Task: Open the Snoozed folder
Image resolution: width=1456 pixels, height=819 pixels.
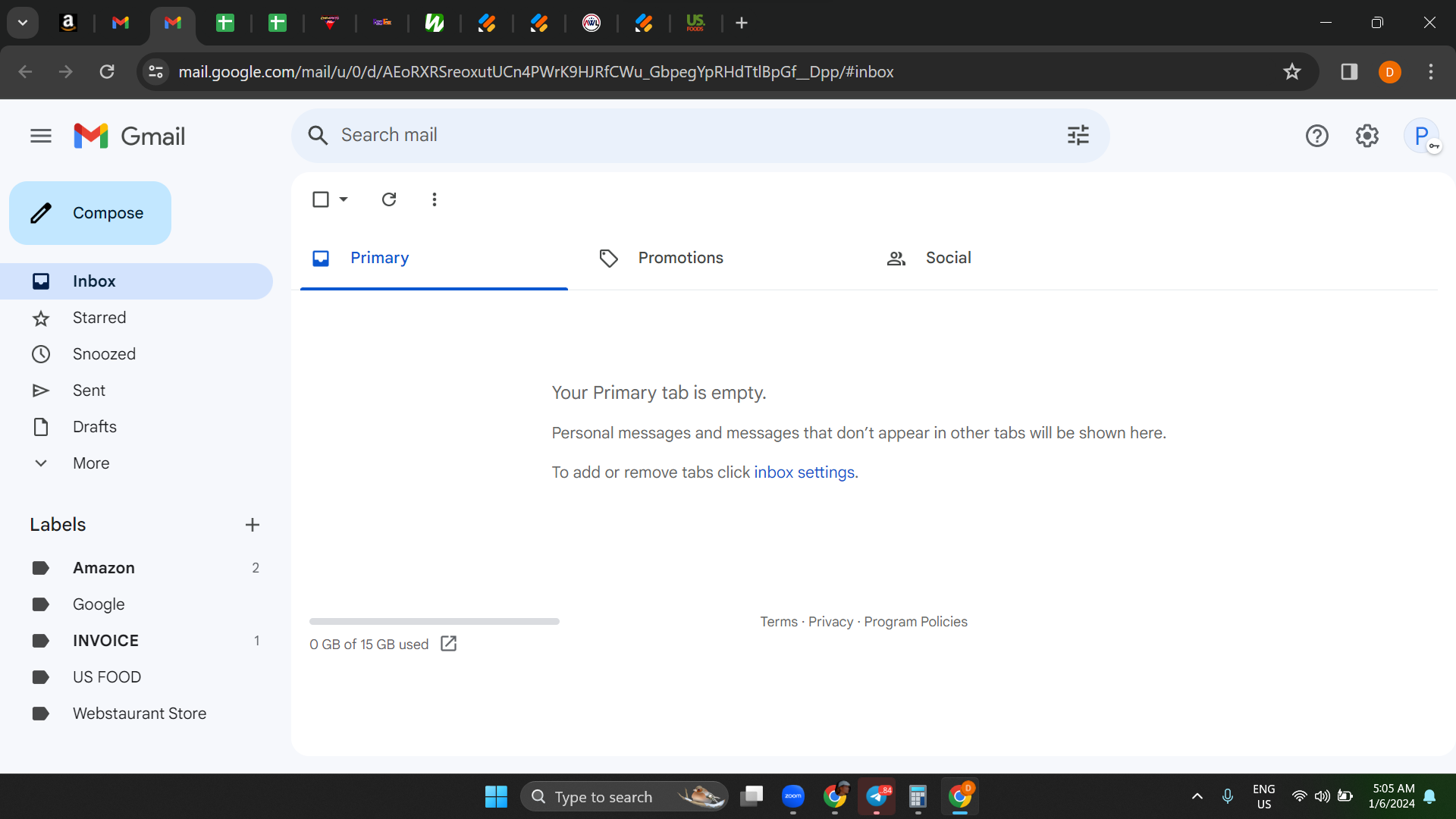Action: [136, 354]
